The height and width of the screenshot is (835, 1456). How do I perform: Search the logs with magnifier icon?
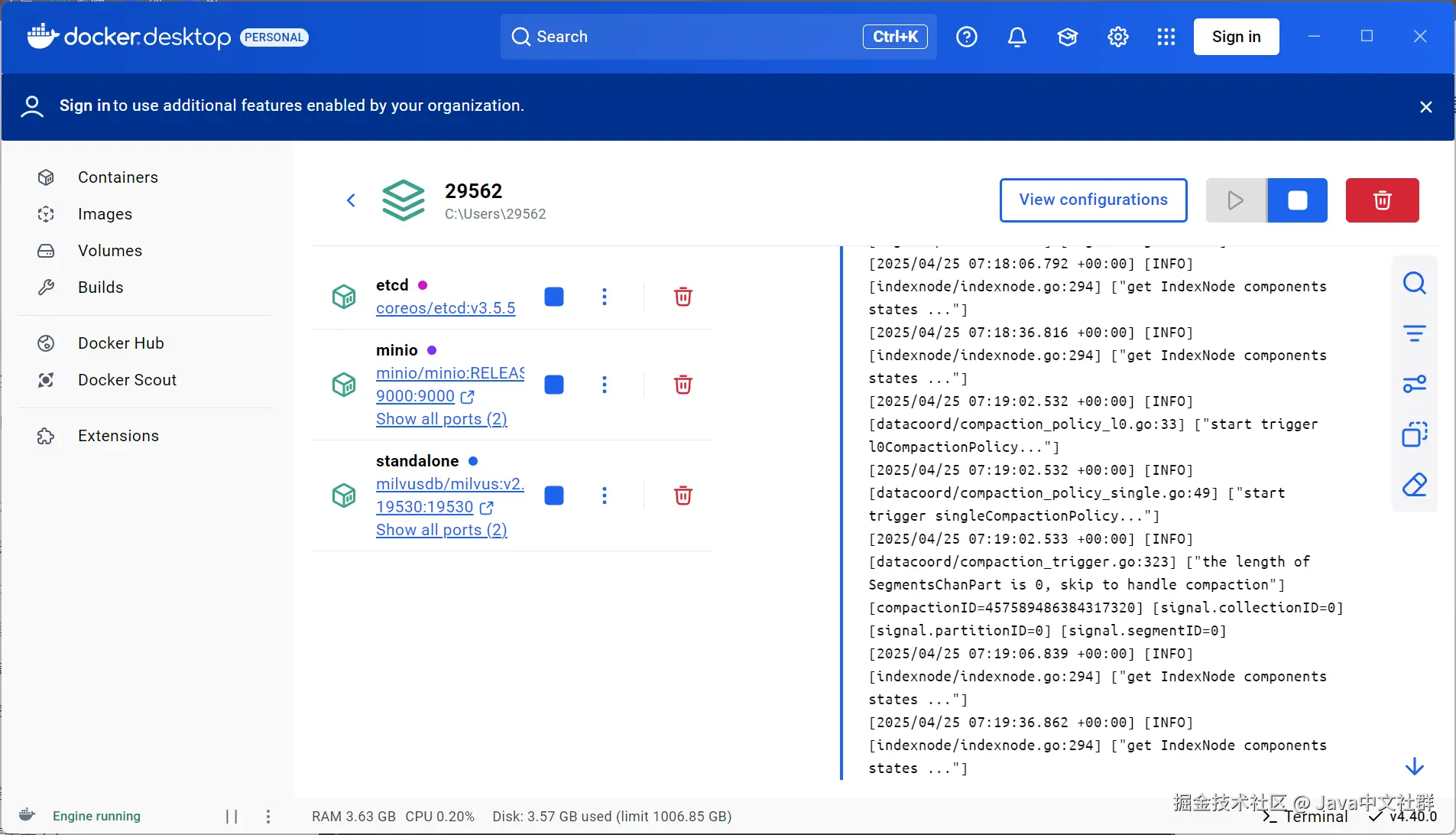[x=1415, y=284]
